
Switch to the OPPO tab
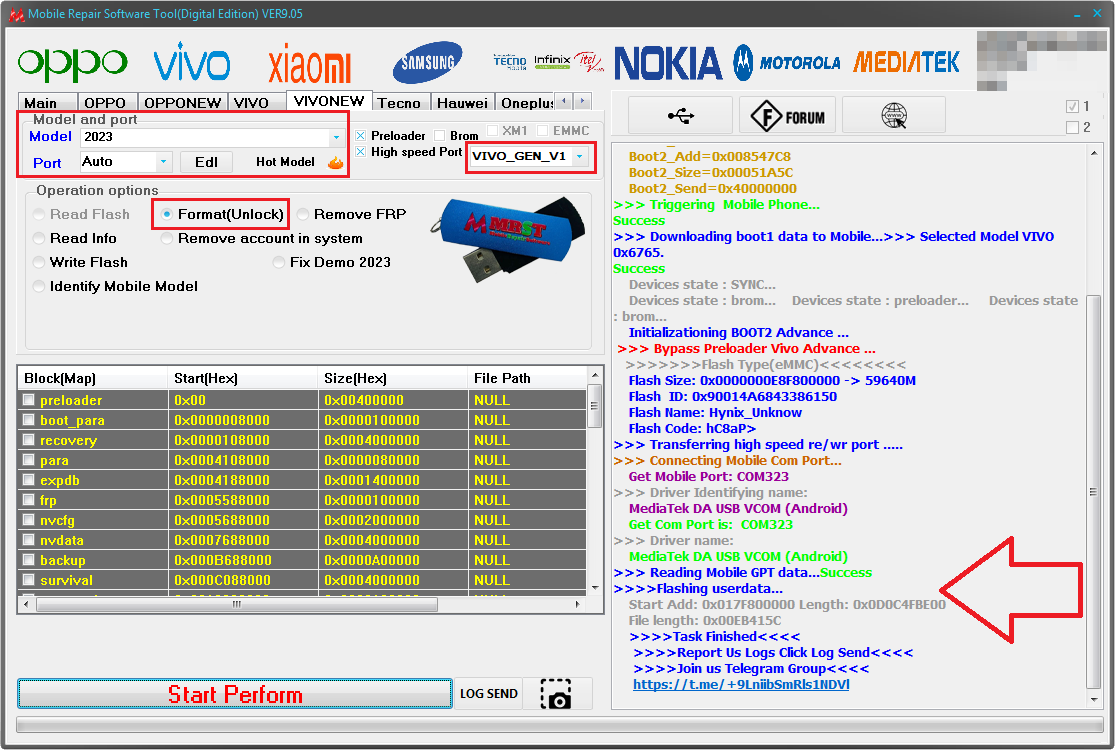point(105,103)
